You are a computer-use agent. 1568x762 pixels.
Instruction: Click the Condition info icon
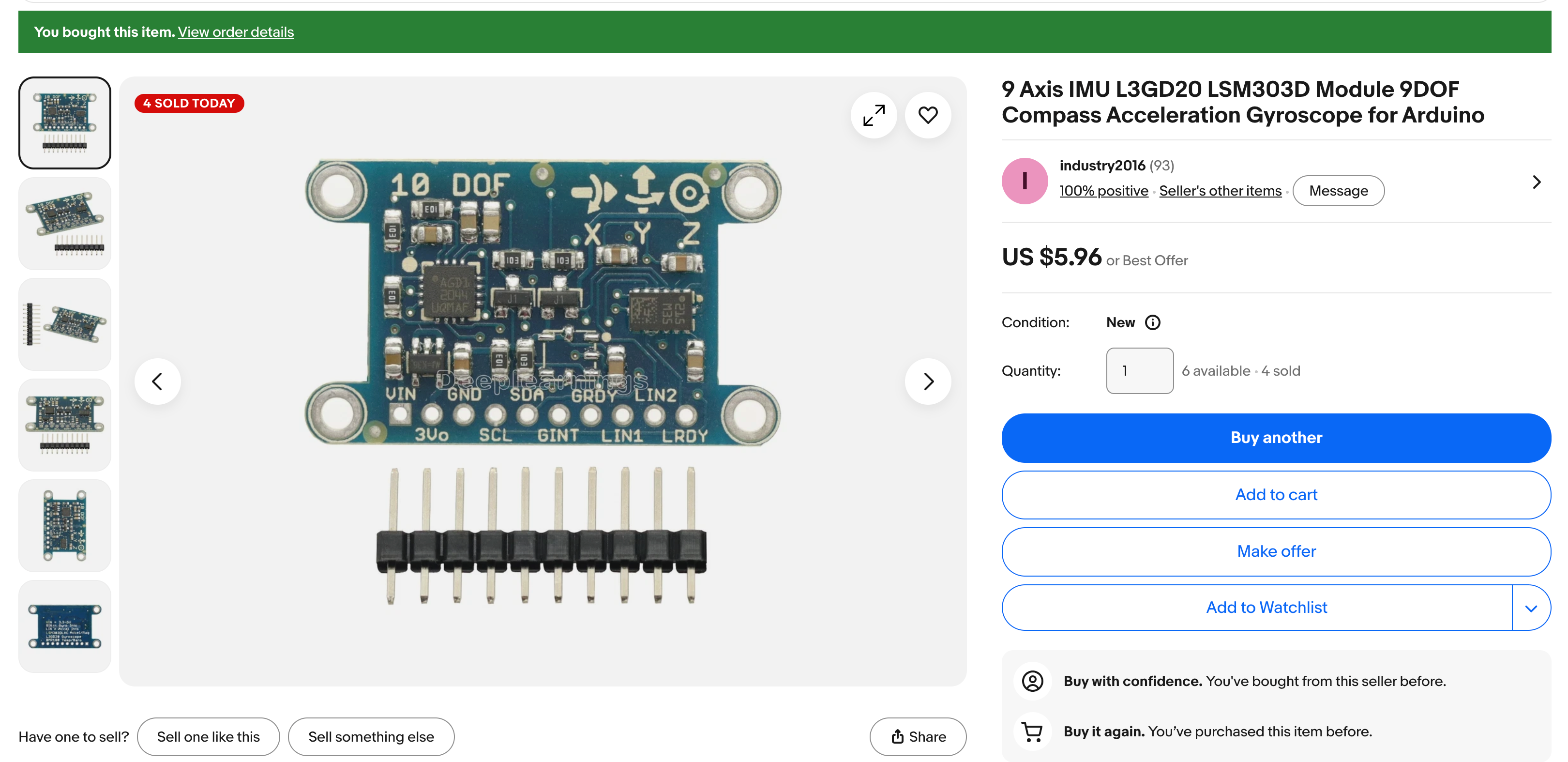pyautogui.click(x=1152, y=322)
